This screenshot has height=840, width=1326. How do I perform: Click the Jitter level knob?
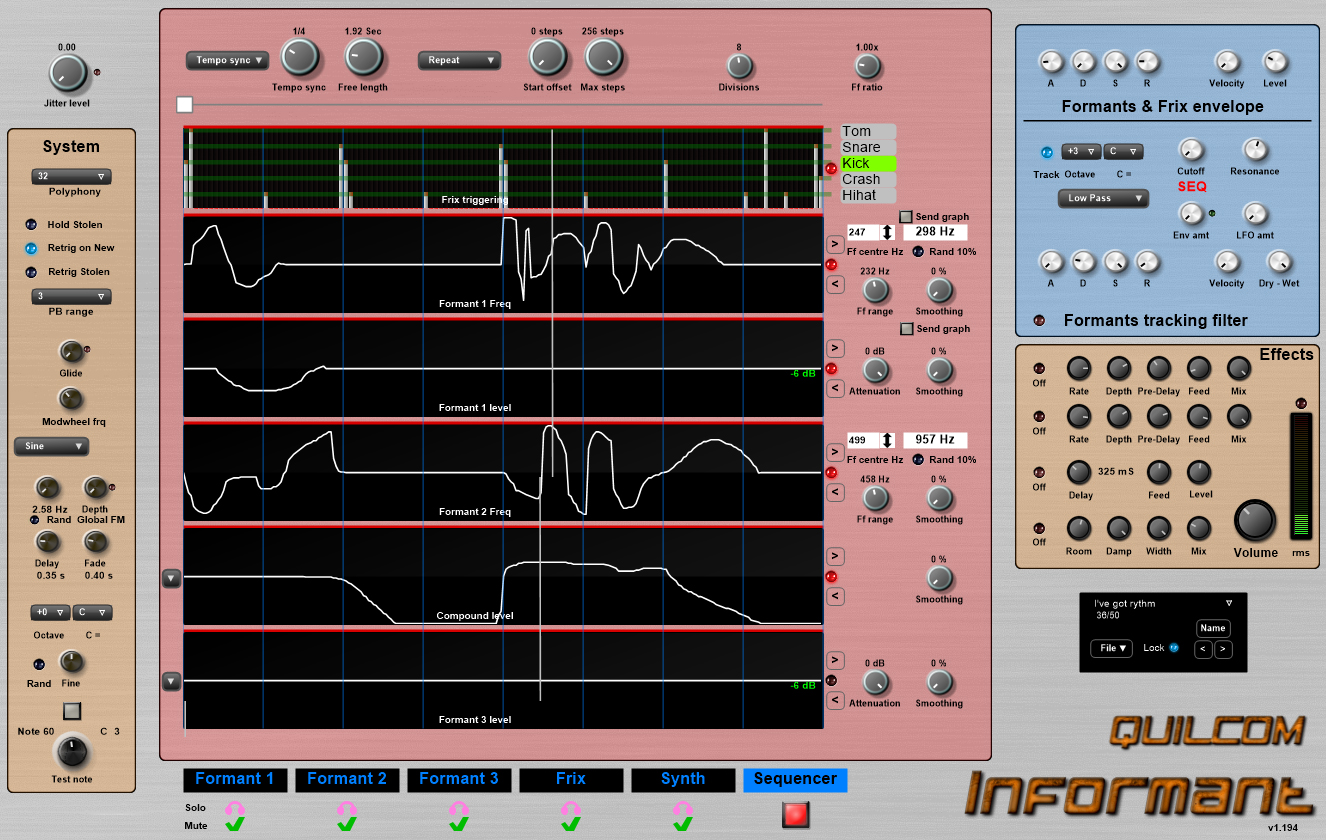67,73
